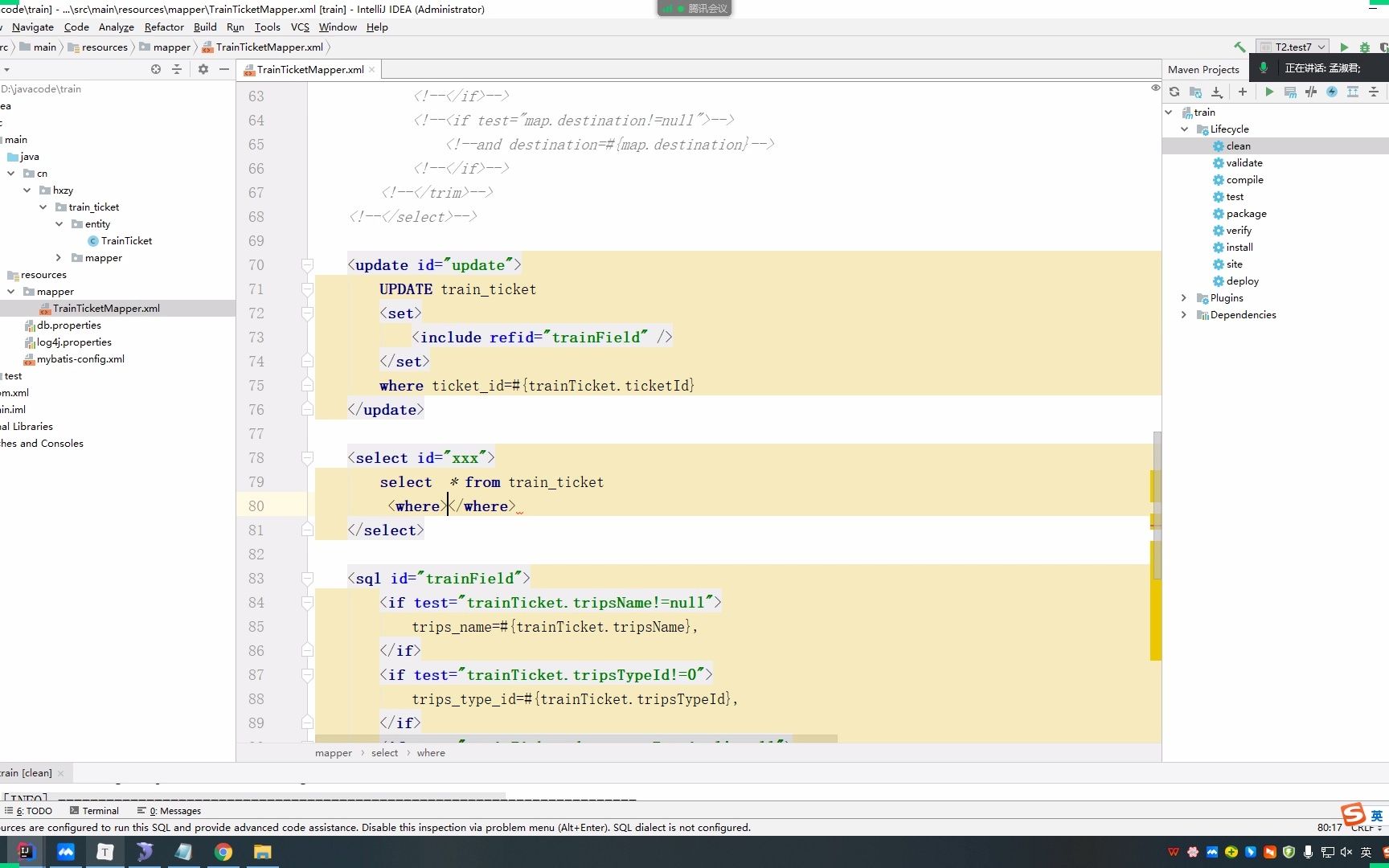
Task: Collapse the Lifecycle node
Action: [1184, 129]
